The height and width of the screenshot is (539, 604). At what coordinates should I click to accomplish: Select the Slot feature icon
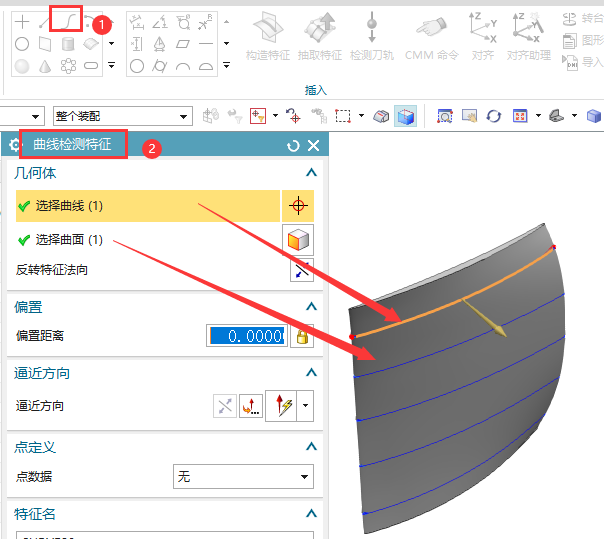(91, 66)
